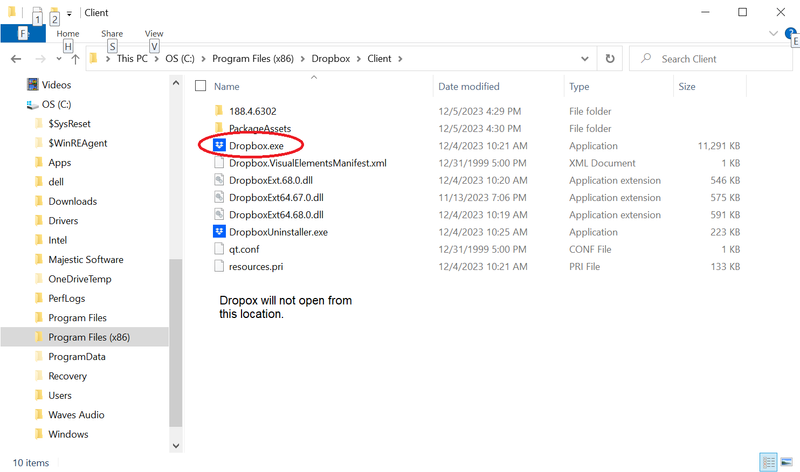800x472 pixels.
Task: Open the View ribbon tab
Action: click(x=154, y=33)
